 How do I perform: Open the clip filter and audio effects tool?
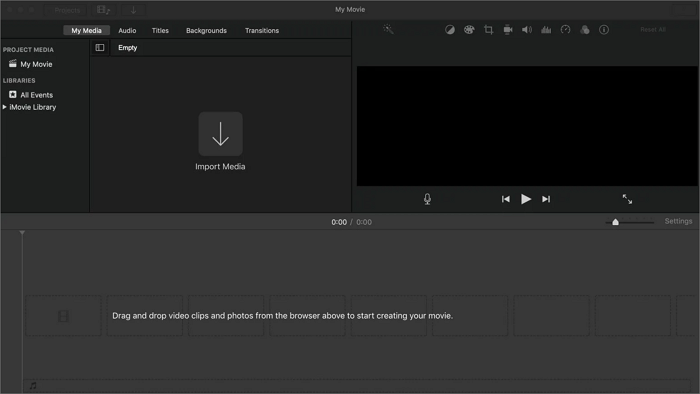[584, 30]
